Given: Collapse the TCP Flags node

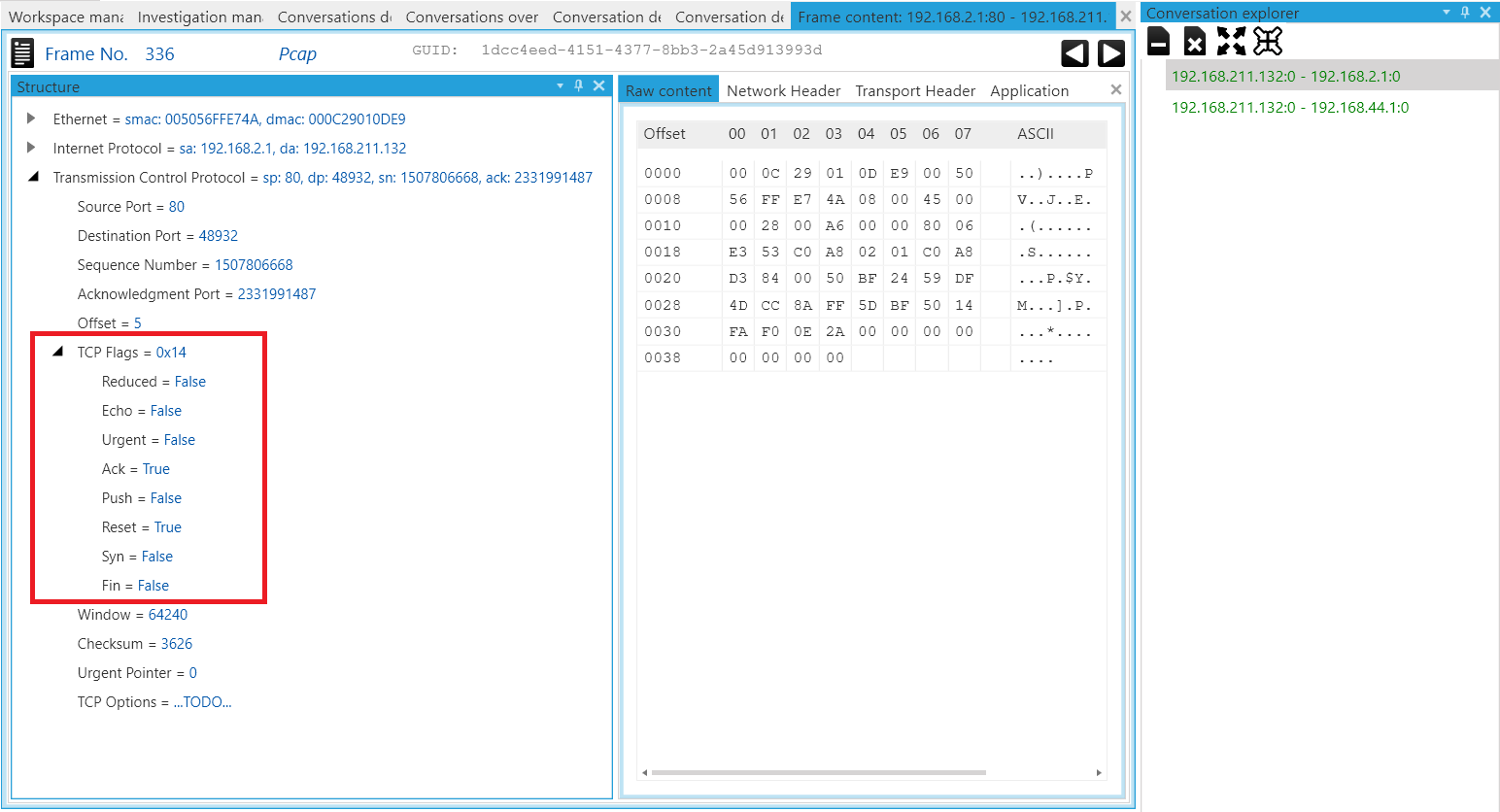Looking at the screenshot, I should (x=57, y=352).
